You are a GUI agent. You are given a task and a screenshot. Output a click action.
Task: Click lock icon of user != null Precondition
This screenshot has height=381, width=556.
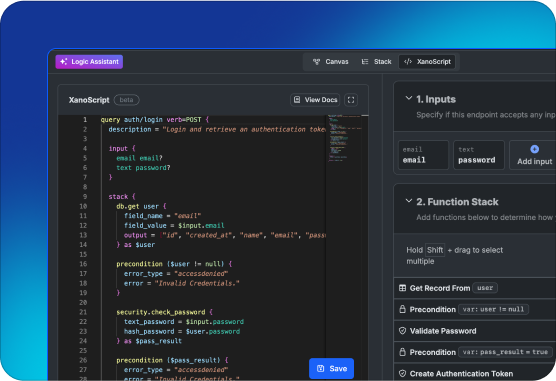402,309
